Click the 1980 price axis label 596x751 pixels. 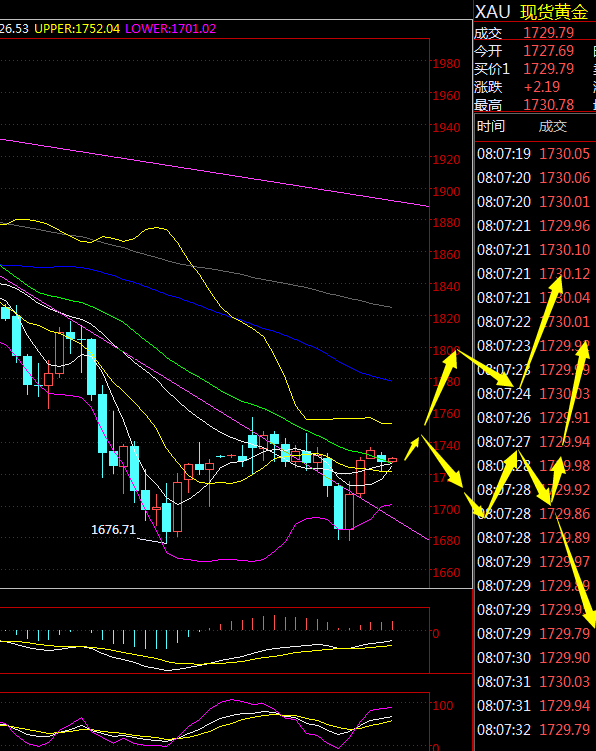click(x=447, y=64)
